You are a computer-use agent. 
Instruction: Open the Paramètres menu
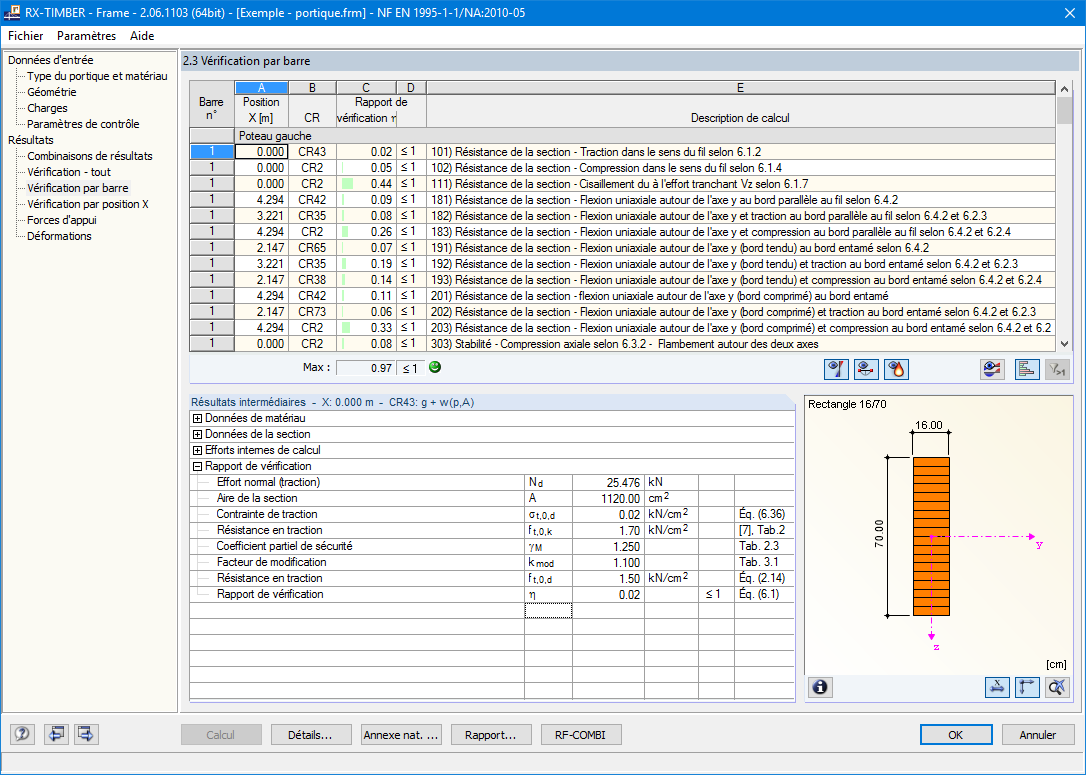87,36
